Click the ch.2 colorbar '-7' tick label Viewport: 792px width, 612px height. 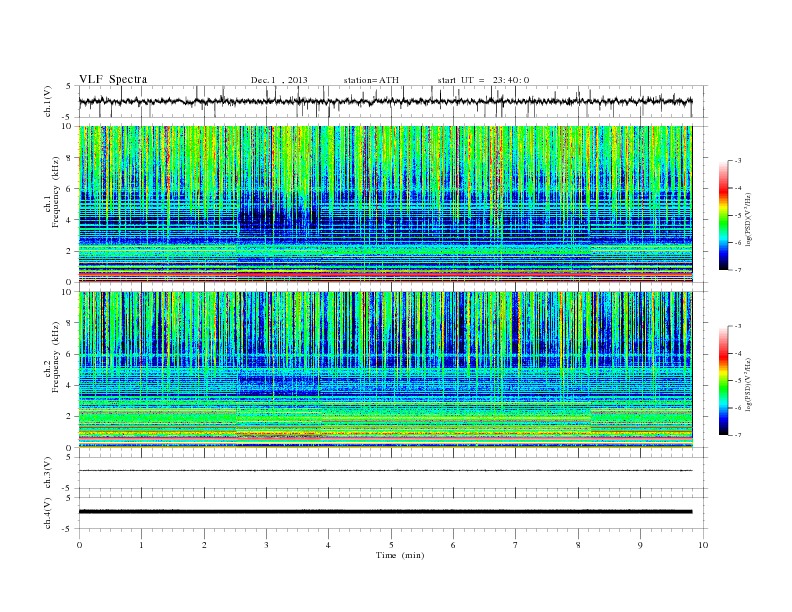coord(738,435)
